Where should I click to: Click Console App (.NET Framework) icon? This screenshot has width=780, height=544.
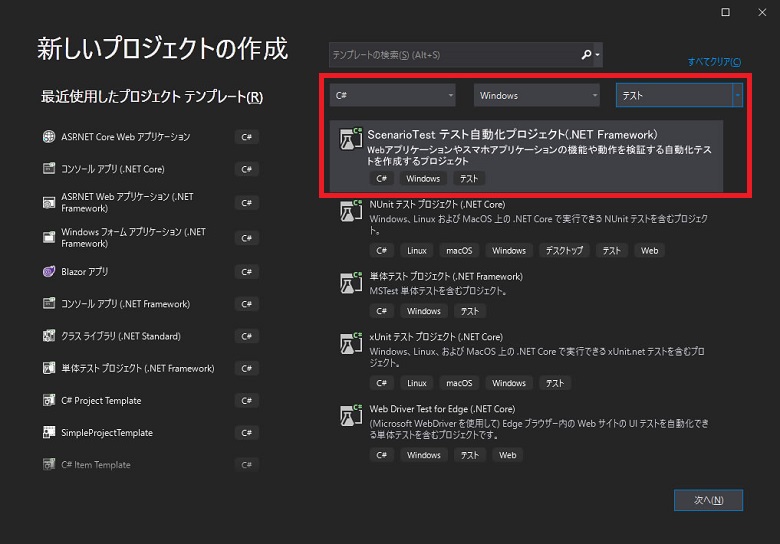coord(49,303)
